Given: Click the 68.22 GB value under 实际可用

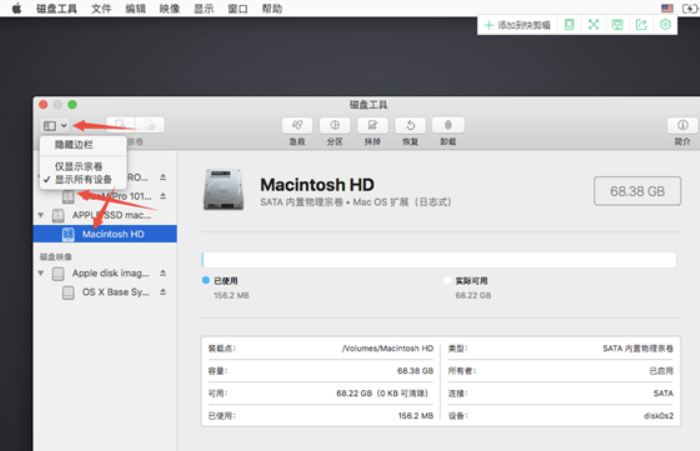Looking at the screenshot, I should (473, 296).
